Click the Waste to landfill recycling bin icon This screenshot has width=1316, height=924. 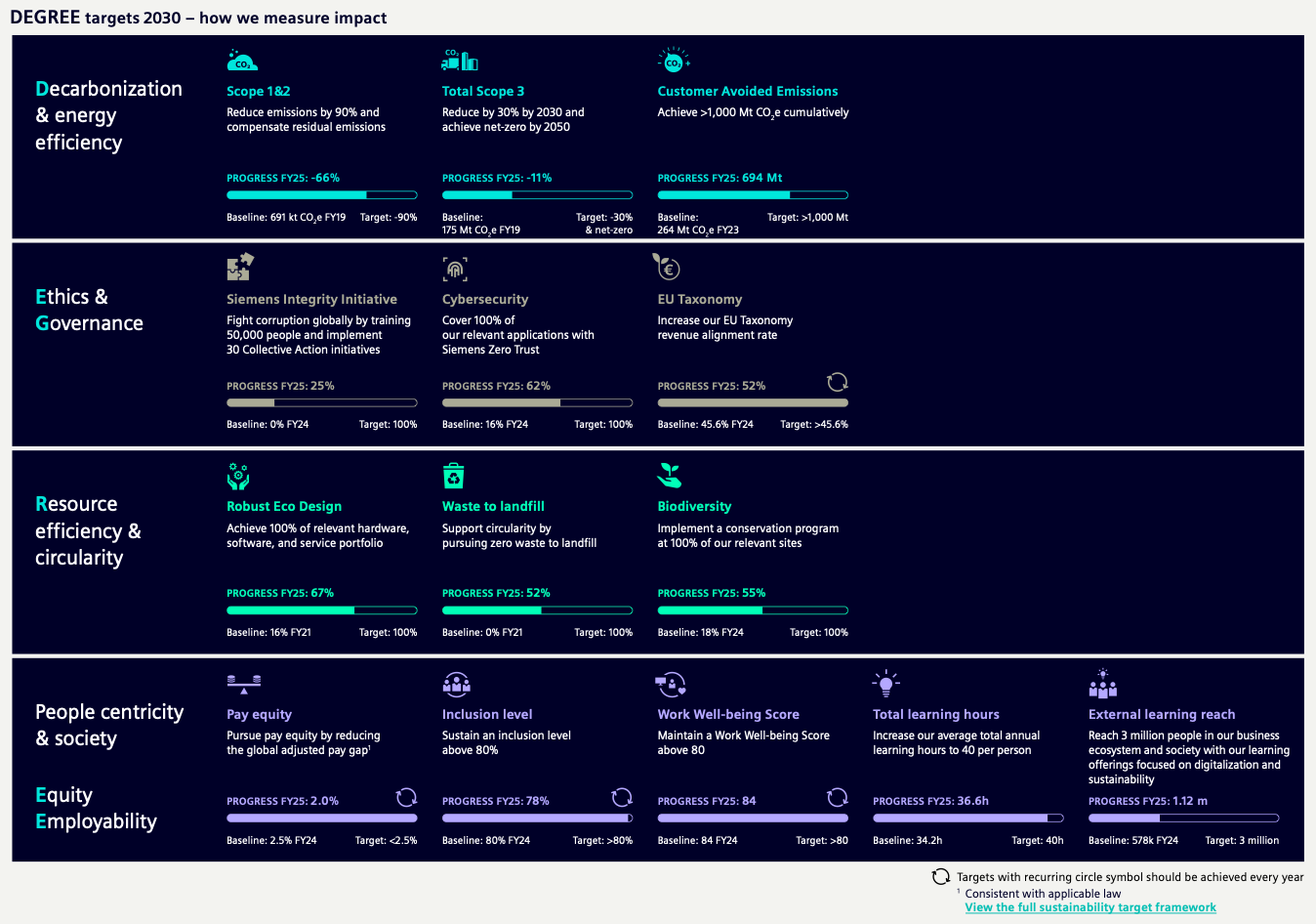tap(453, 476)
